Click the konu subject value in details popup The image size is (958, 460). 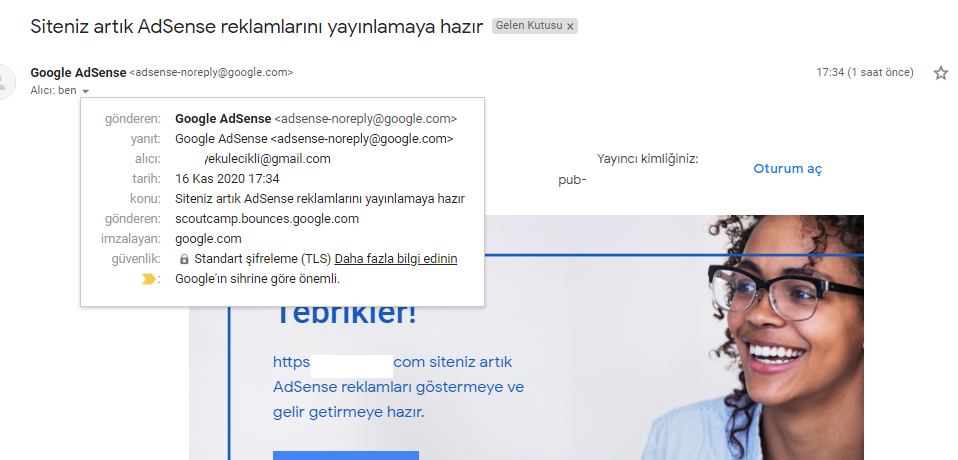pyautogui.click(x=320, y=199)
